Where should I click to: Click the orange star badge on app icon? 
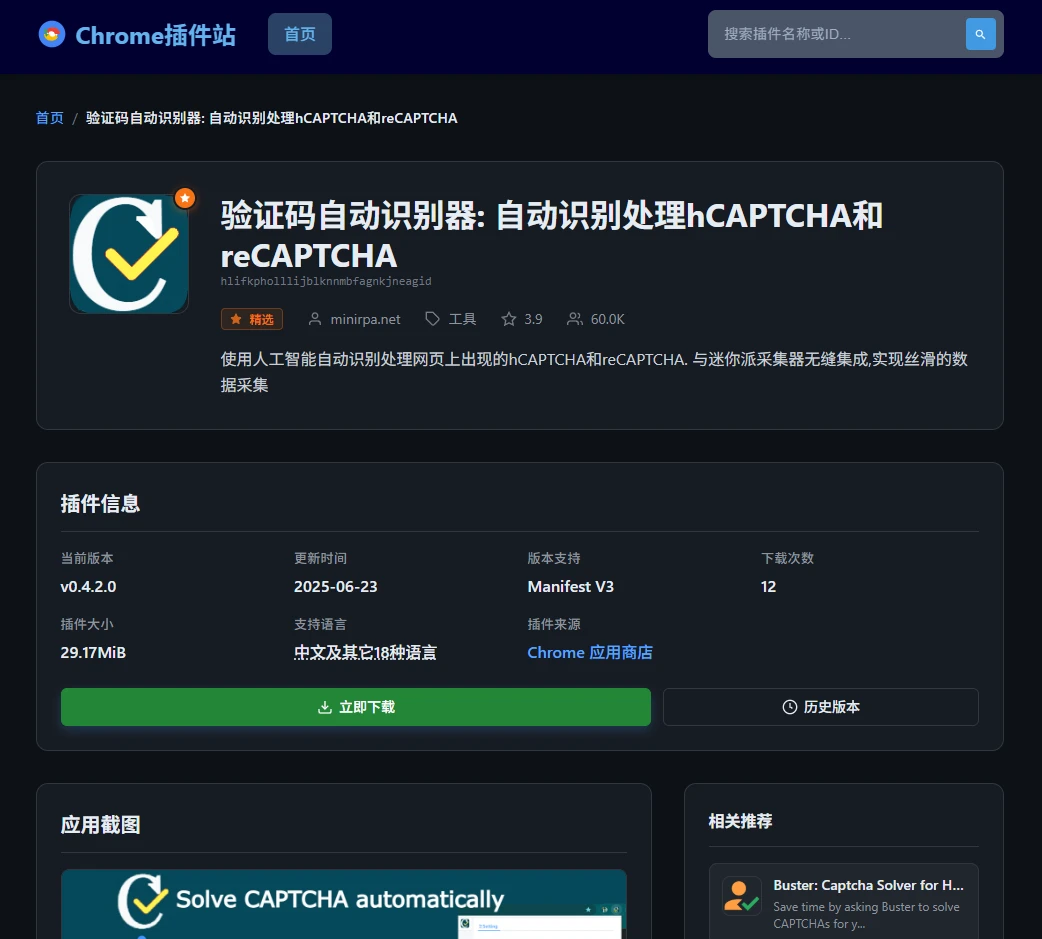pos(184,198)
